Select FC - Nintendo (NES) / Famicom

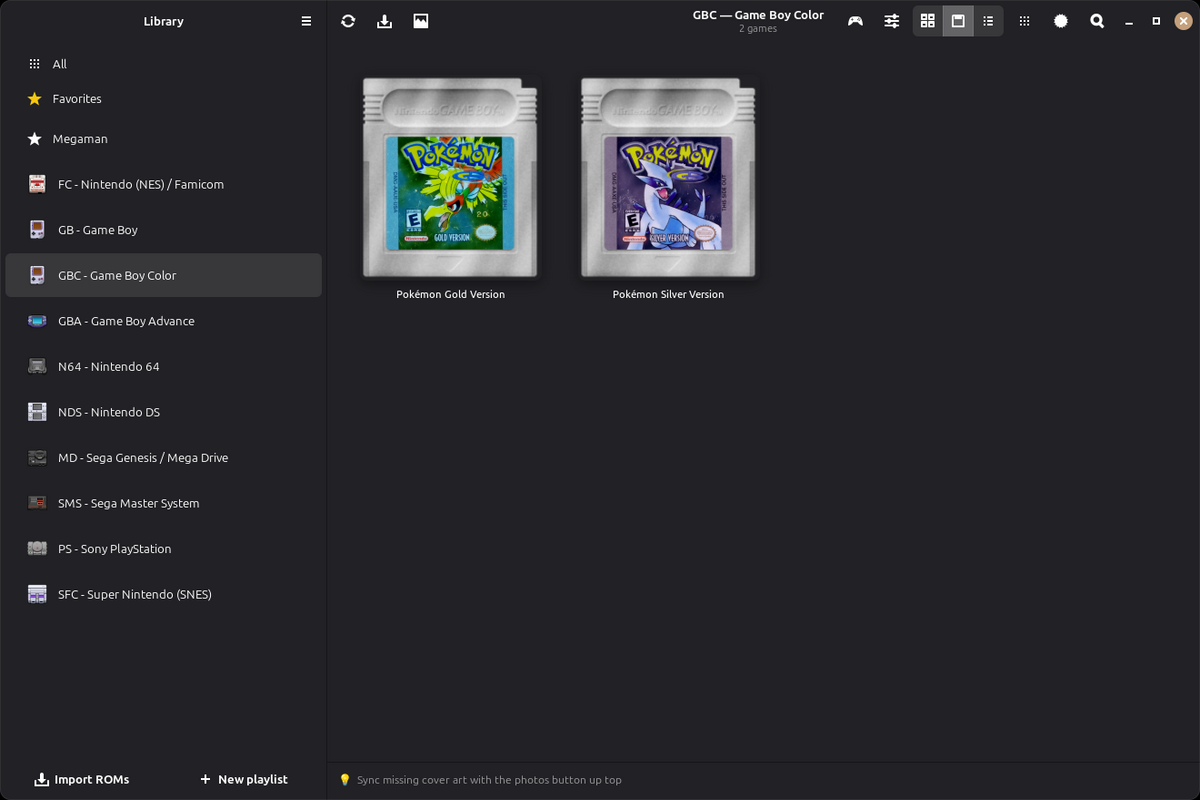(x=163, y=184)
